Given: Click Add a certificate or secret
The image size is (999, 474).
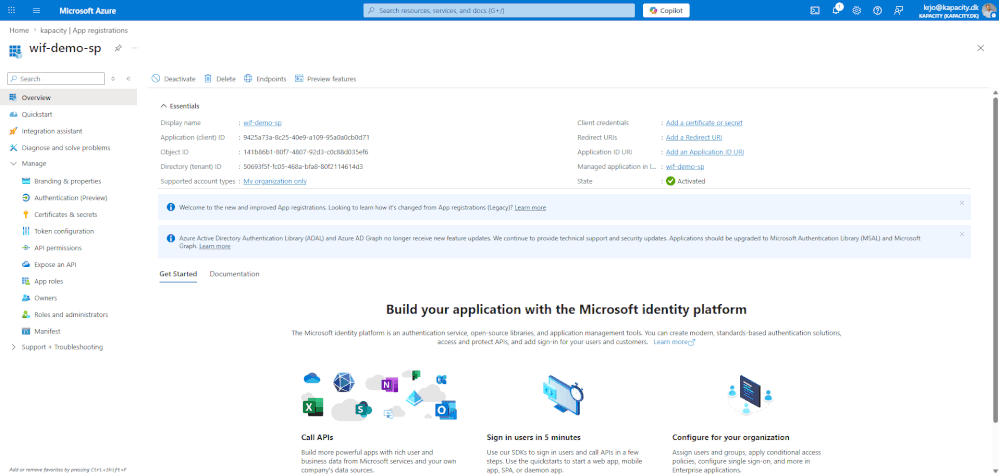Looking at the screenshot, I should click(x=704, y=122).
